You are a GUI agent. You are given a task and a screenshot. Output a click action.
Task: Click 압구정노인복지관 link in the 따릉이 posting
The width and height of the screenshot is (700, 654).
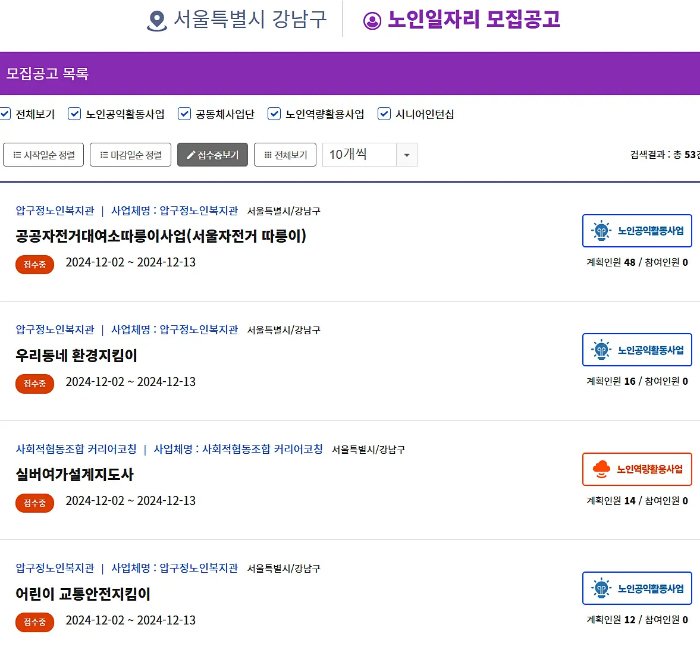point(55,210)
